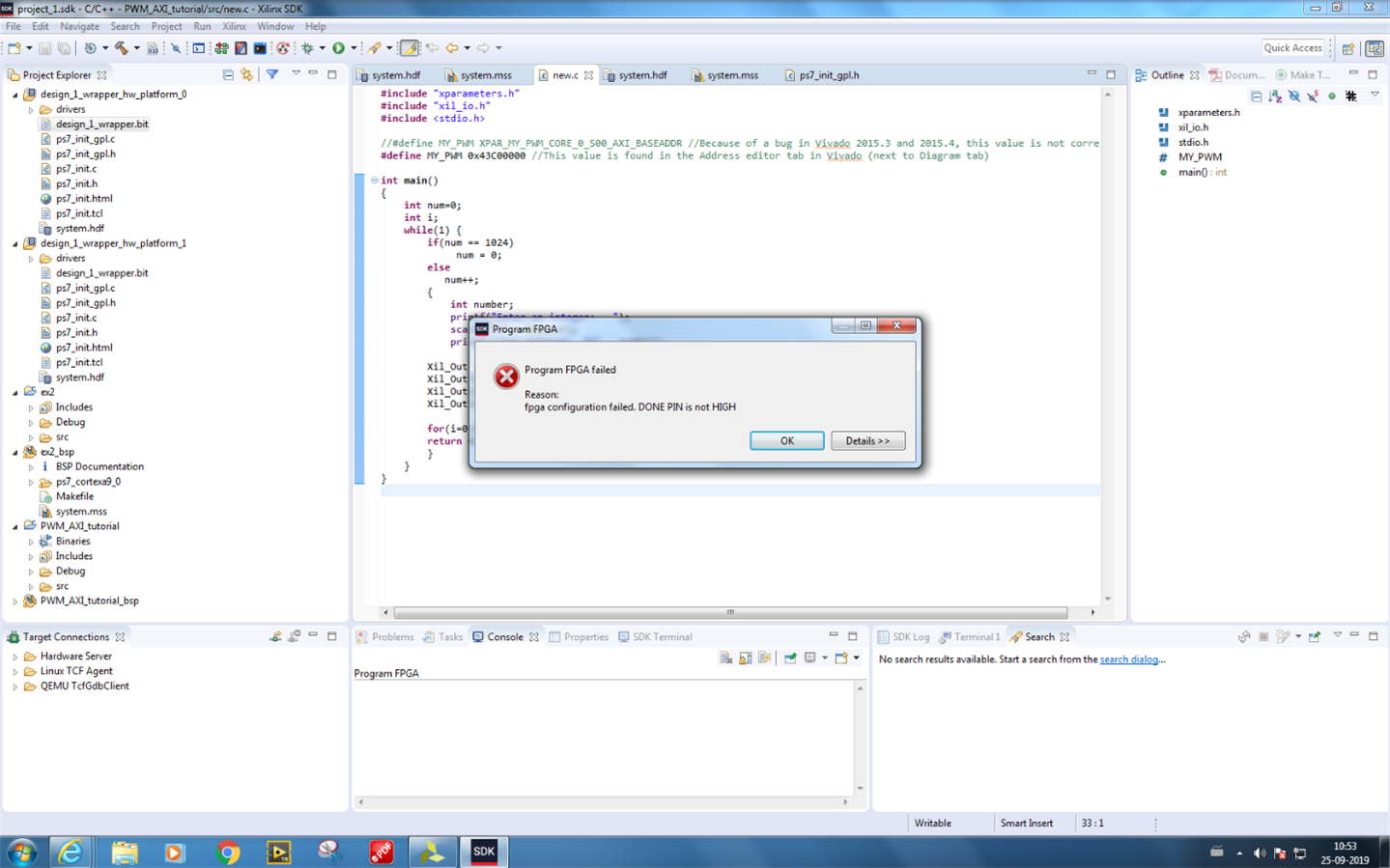The height and width of the screenshot is (868, 1390).
Task: Open the Vivado taskbar icon
Action: pyautogui.click(x=431, y=852)
